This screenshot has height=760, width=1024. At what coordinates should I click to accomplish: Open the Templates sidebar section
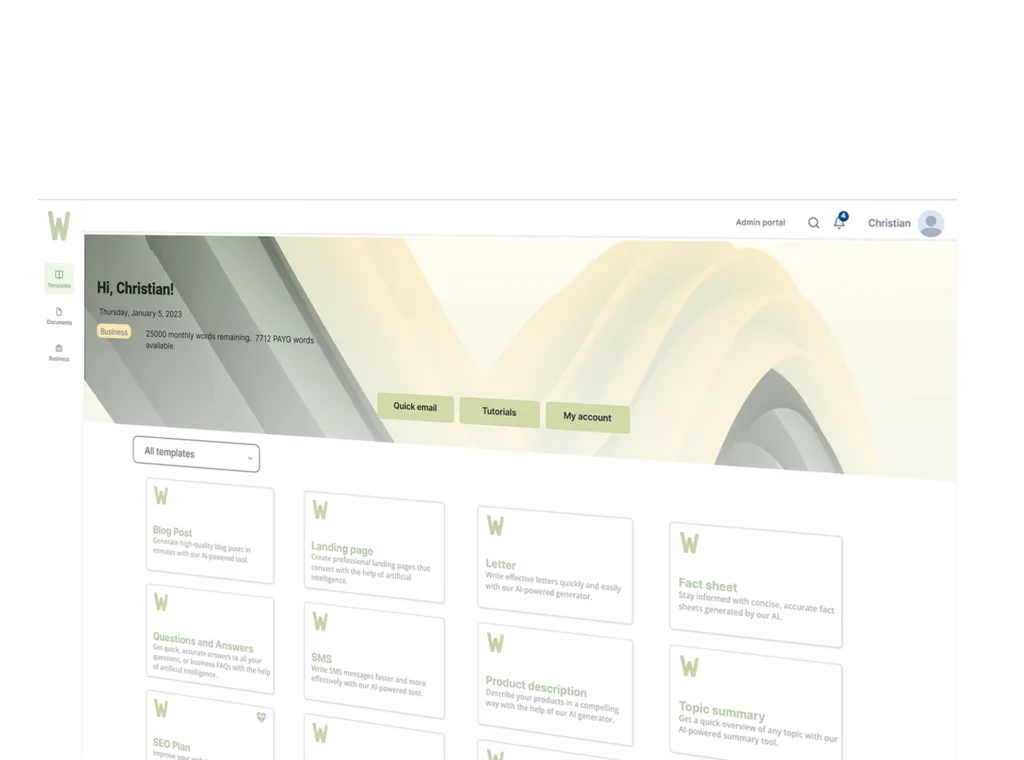tap(59, 278)
